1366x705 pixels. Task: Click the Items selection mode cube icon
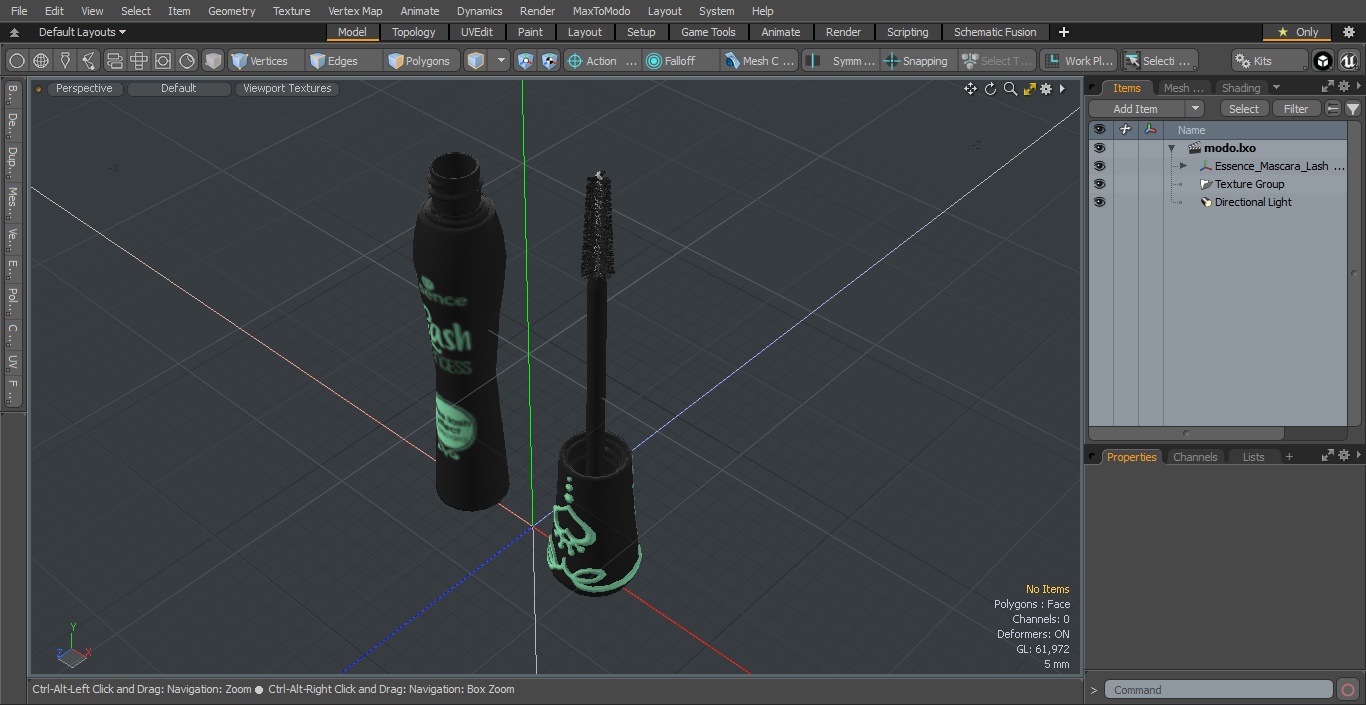476,61
